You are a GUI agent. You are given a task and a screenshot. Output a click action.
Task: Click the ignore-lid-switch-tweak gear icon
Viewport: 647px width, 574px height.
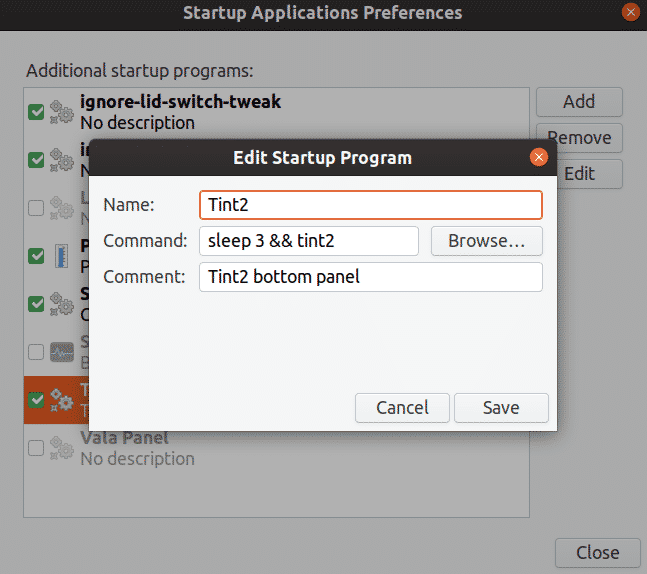click(x=62, y=111)
